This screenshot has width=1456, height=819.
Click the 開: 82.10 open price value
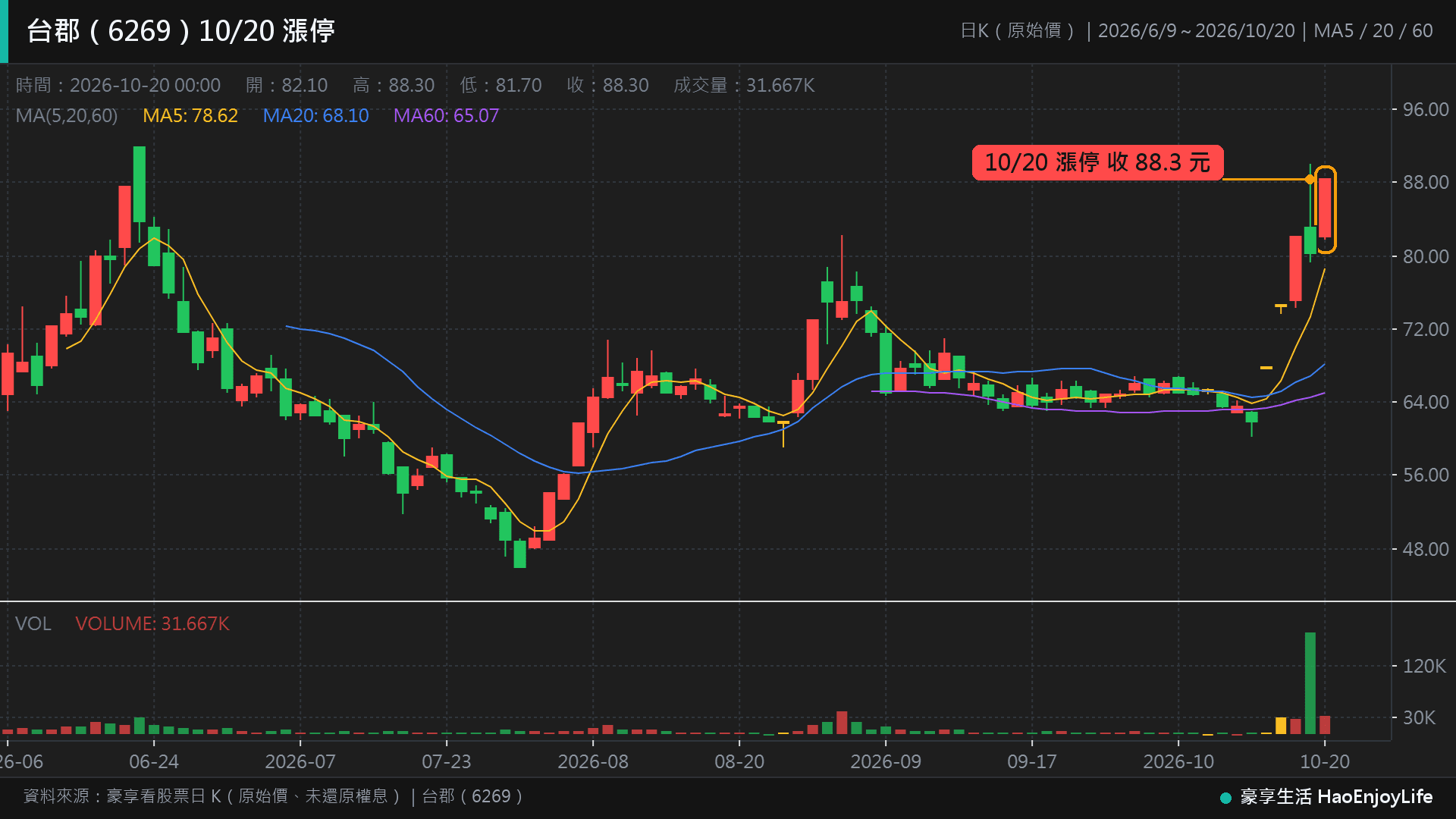pyautogui.click(x=287, y=85)
